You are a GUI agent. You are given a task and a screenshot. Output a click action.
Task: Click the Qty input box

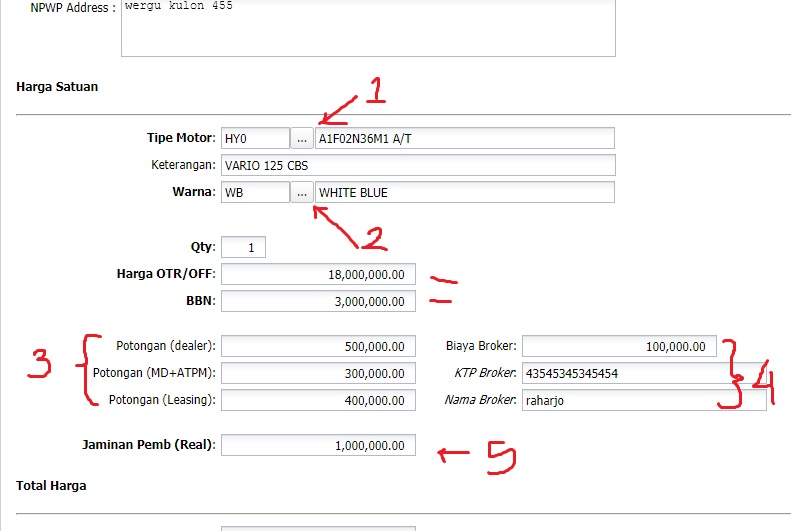[x=243, y=247]
